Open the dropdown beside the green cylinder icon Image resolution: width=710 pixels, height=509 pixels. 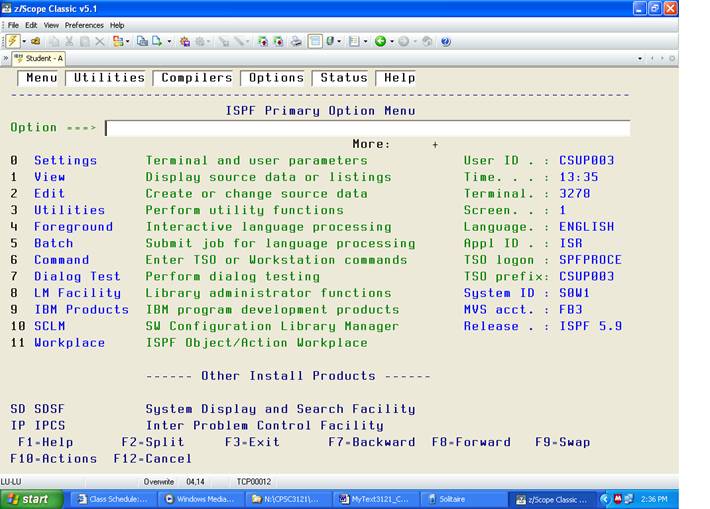coord(339,42)
